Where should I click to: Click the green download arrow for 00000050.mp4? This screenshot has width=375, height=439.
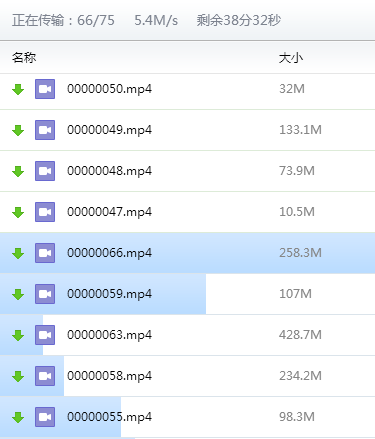point(18,89)
